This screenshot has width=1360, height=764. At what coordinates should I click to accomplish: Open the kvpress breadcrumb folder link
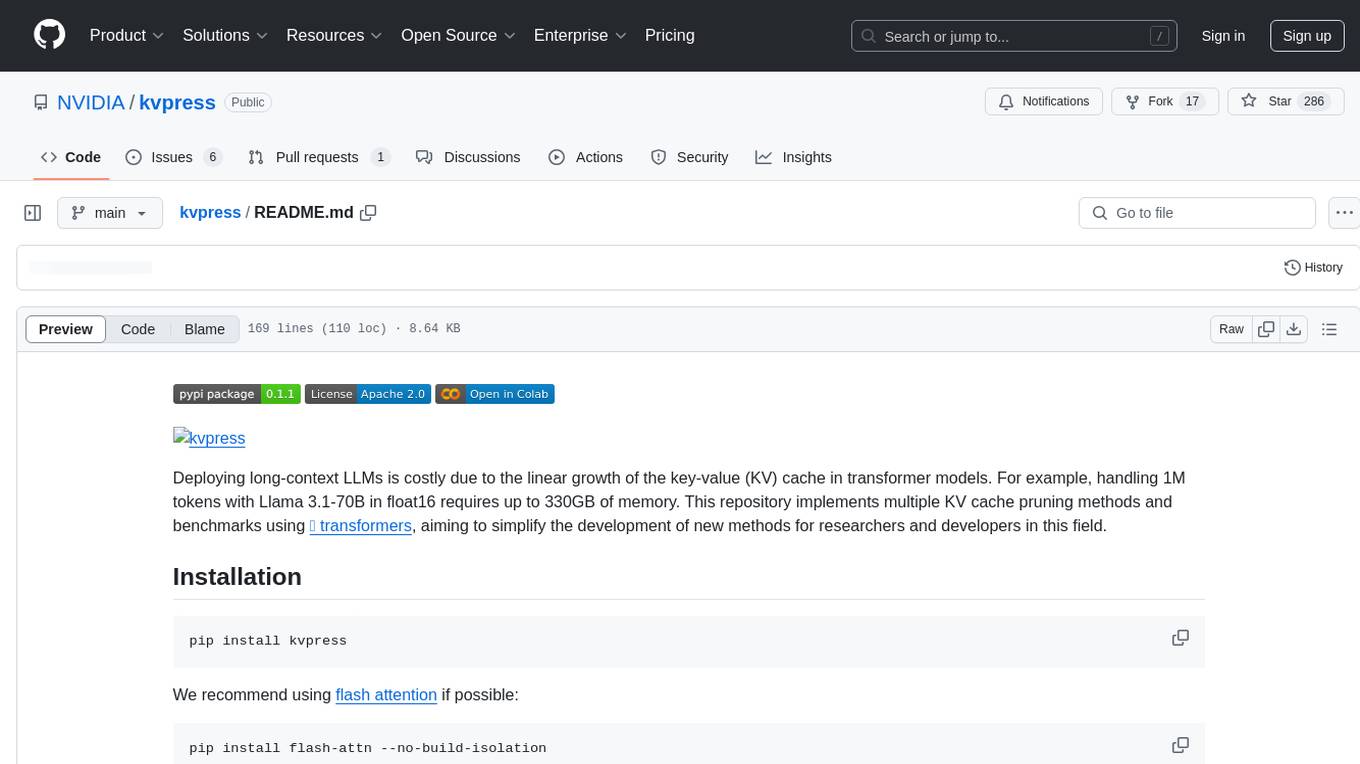coord(210,213)
